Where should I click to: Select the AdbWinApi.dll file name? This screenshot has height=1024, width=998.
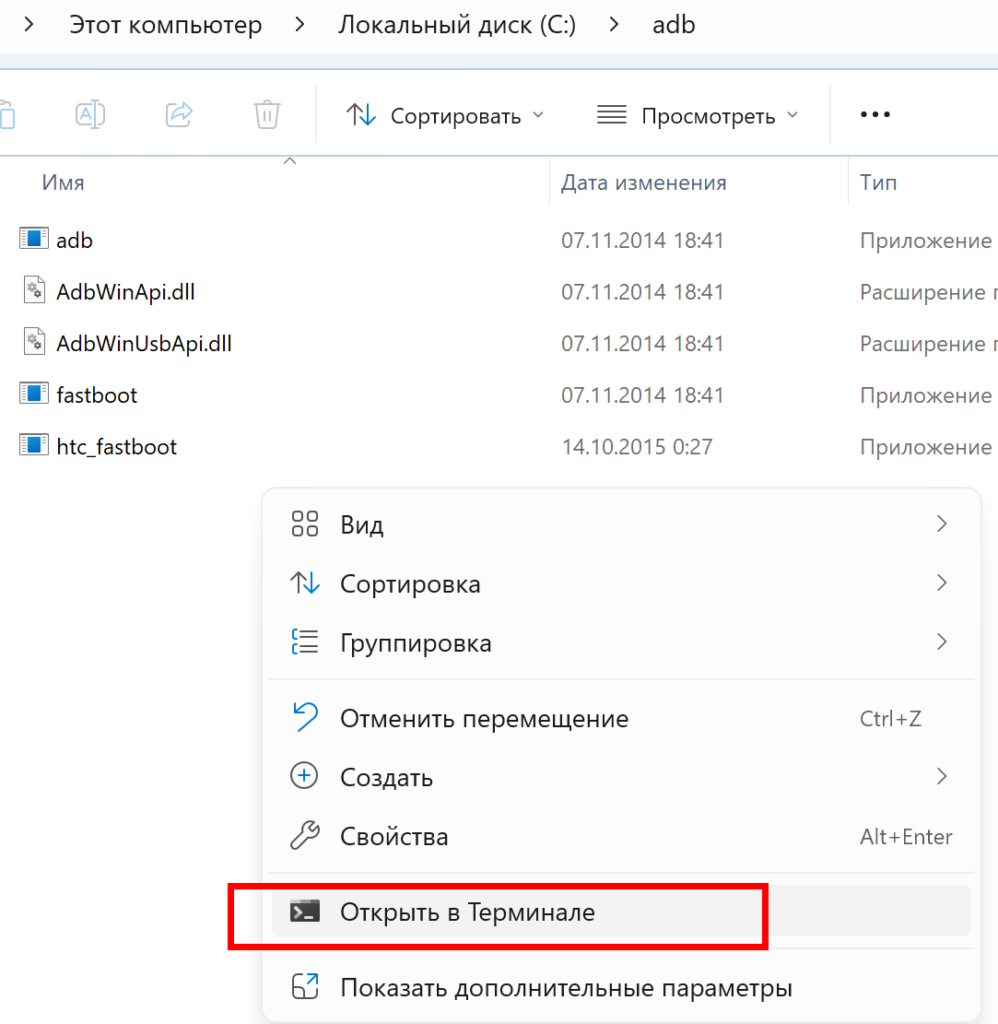click(x=125, y=292)
